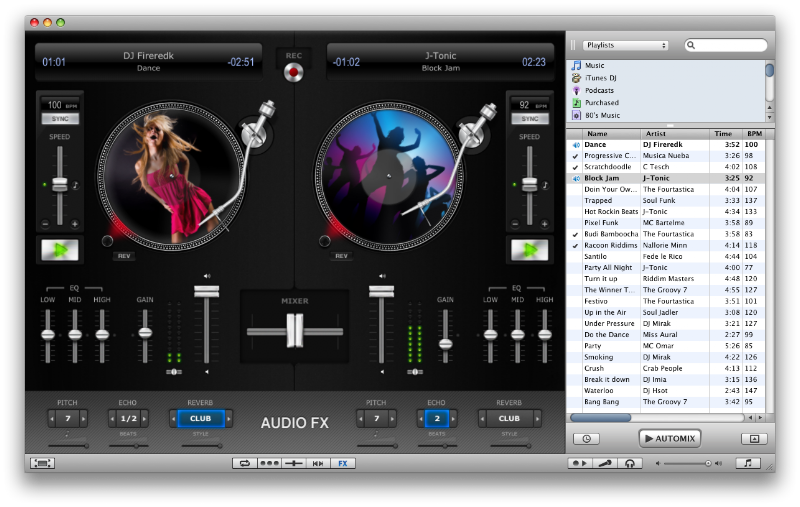Decrease left deck echo beats from 1/2

pyautogui.click(x=112, y=419)
